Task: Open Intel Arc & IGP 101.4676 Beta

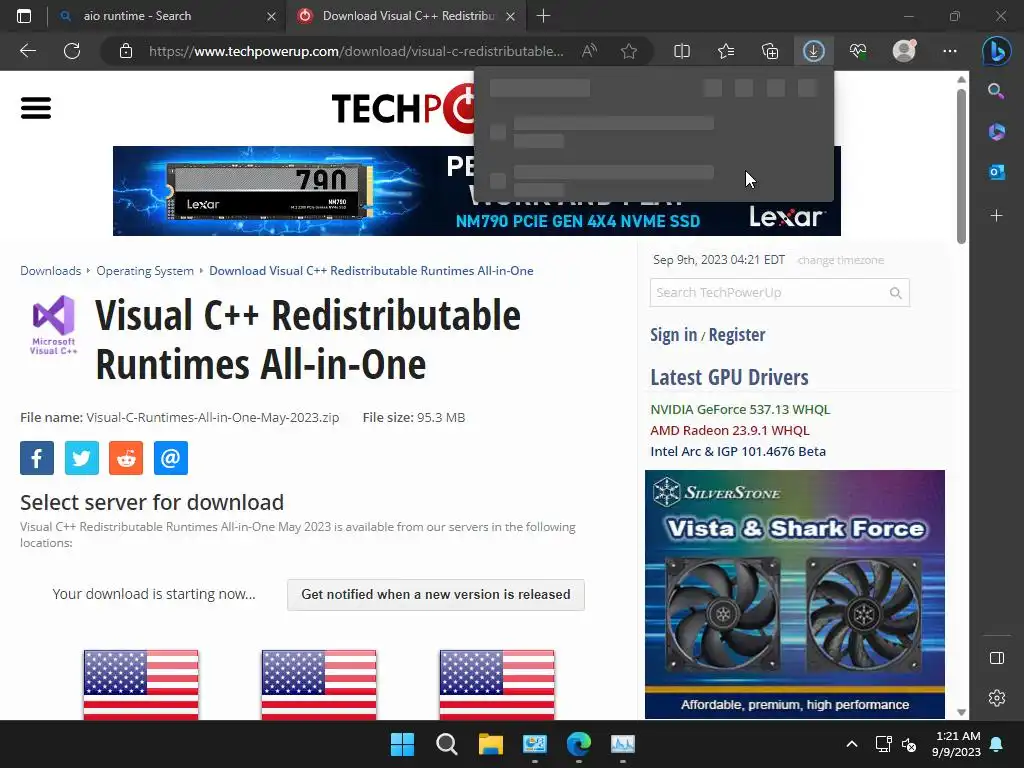Action: click(x=738, y=451)
